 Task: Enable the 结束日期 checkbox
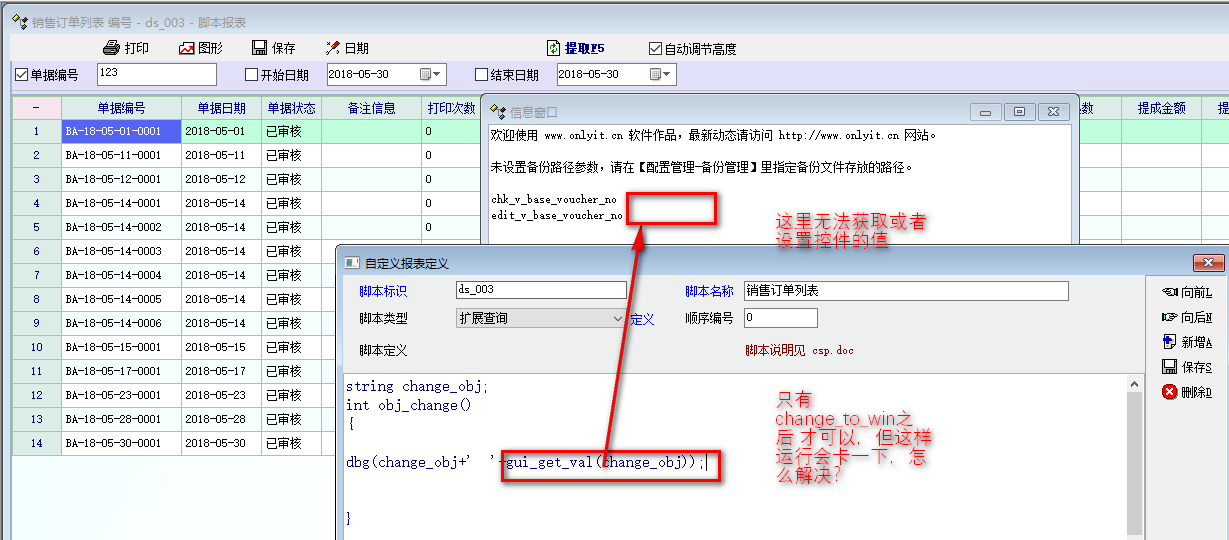pos(482,75)
